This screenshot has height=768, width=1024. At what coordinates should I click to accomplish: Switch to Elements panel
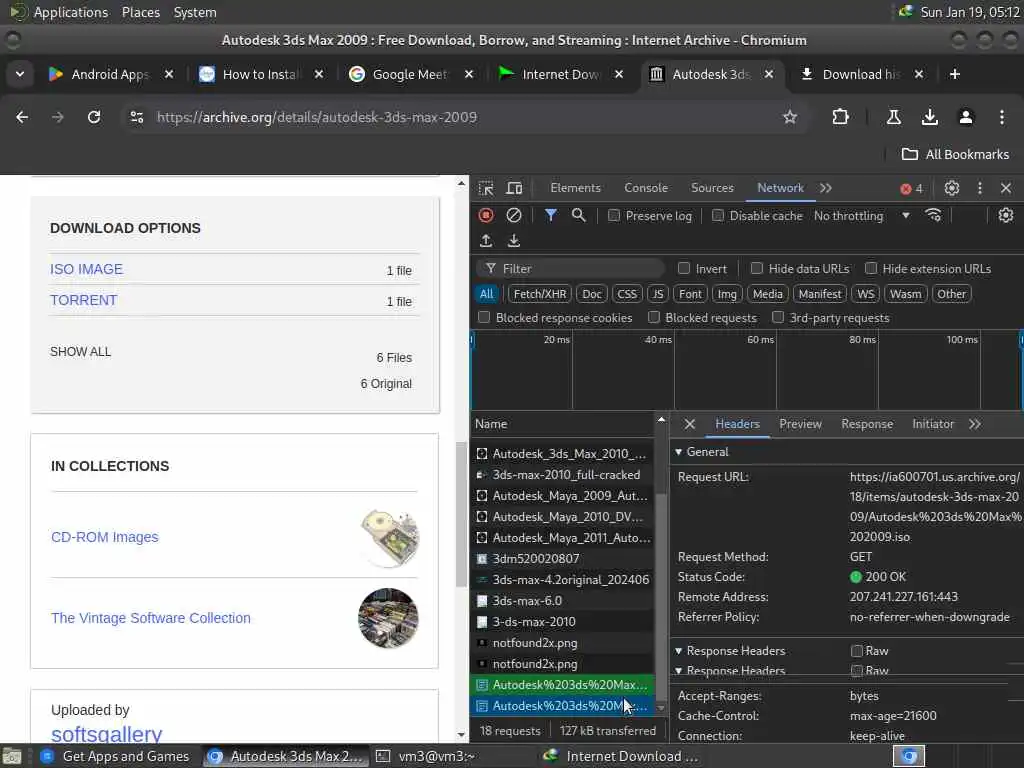575,188
